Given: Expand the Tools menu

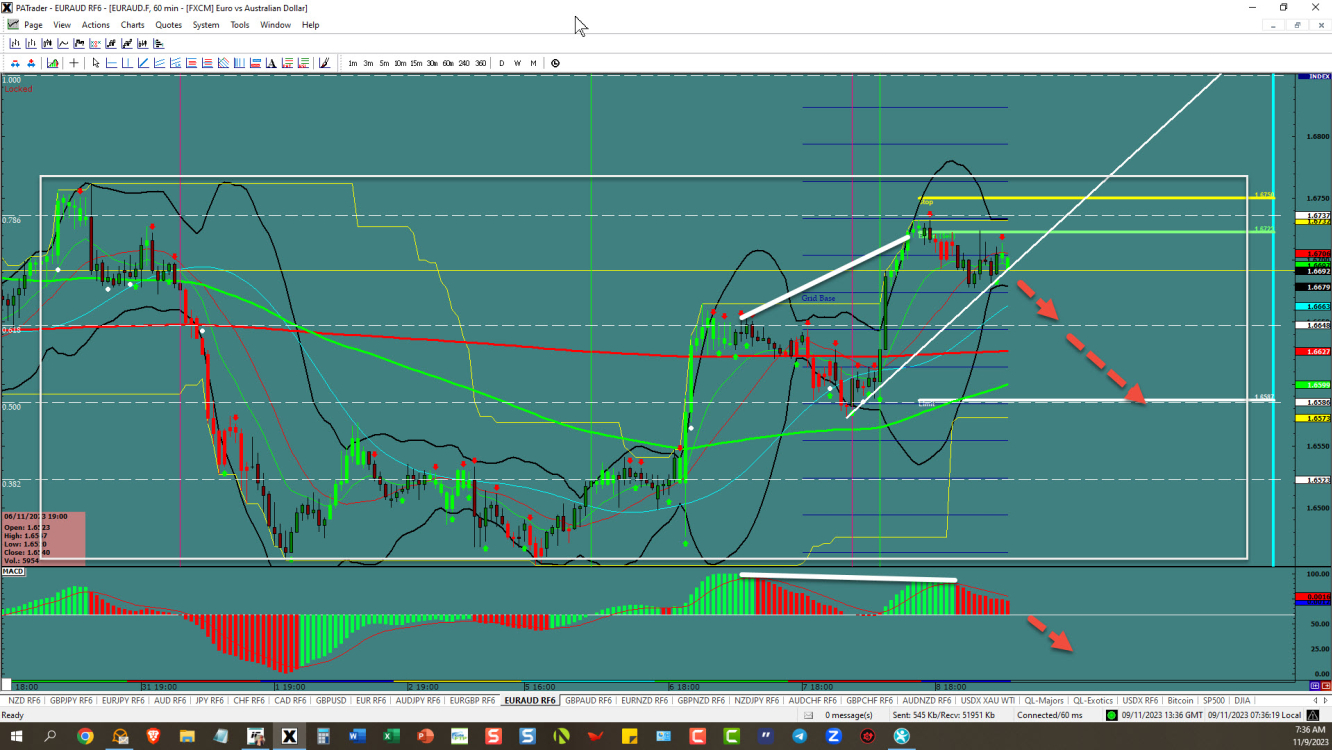Looking at the screenshot, I should pyautogui.click(x=240, y=25).
